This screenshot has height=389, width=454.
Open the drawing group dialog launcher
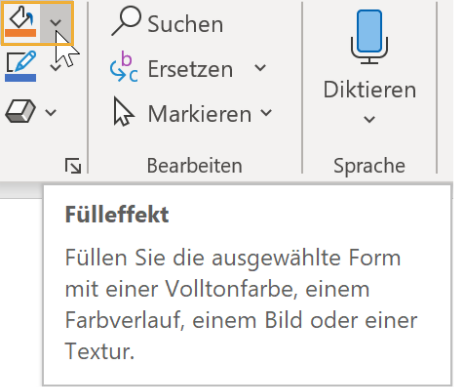pyautogui.click(x=73, y=166)
